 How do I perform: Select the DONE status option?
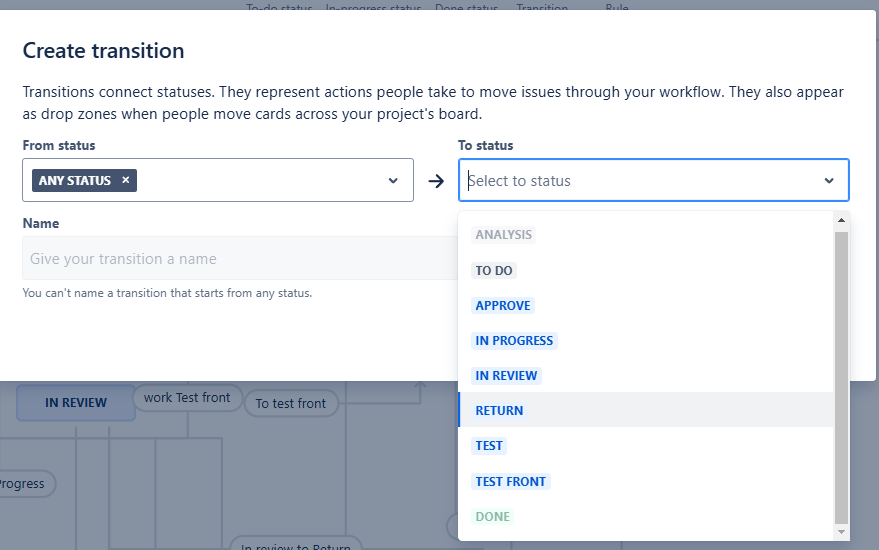coord(493,516)
